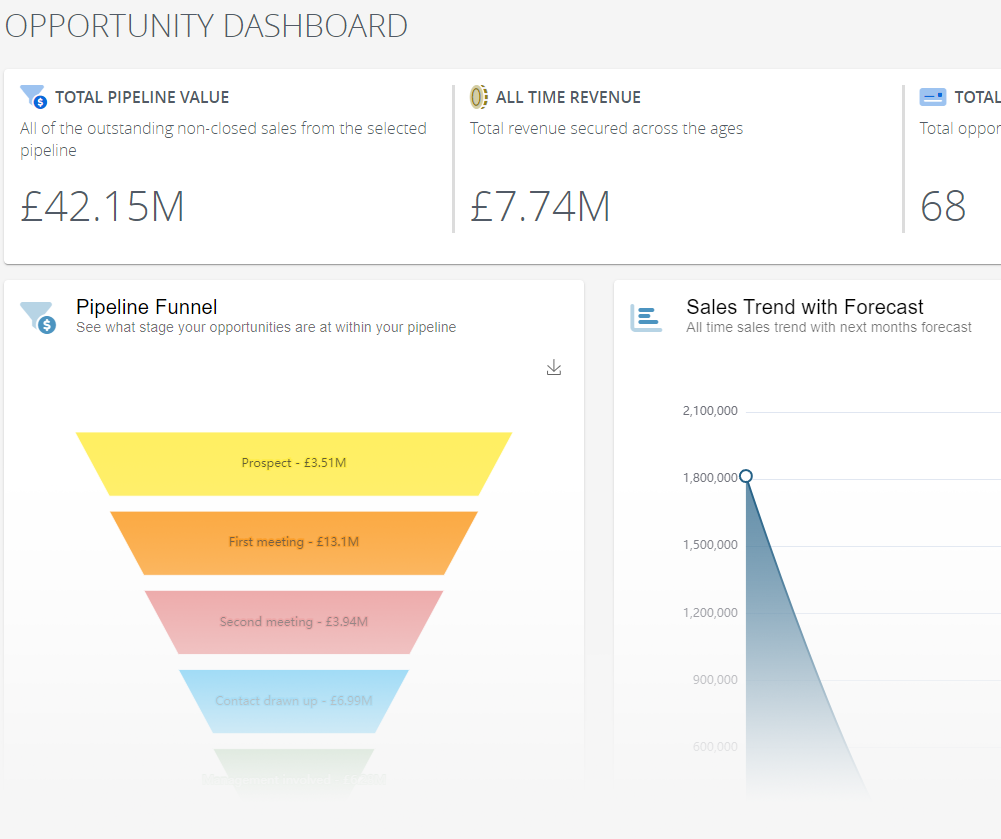This screenshot has height=839, width=1001.
Task: Download the Pipeline Funnel chart
Action: [554, 368]
